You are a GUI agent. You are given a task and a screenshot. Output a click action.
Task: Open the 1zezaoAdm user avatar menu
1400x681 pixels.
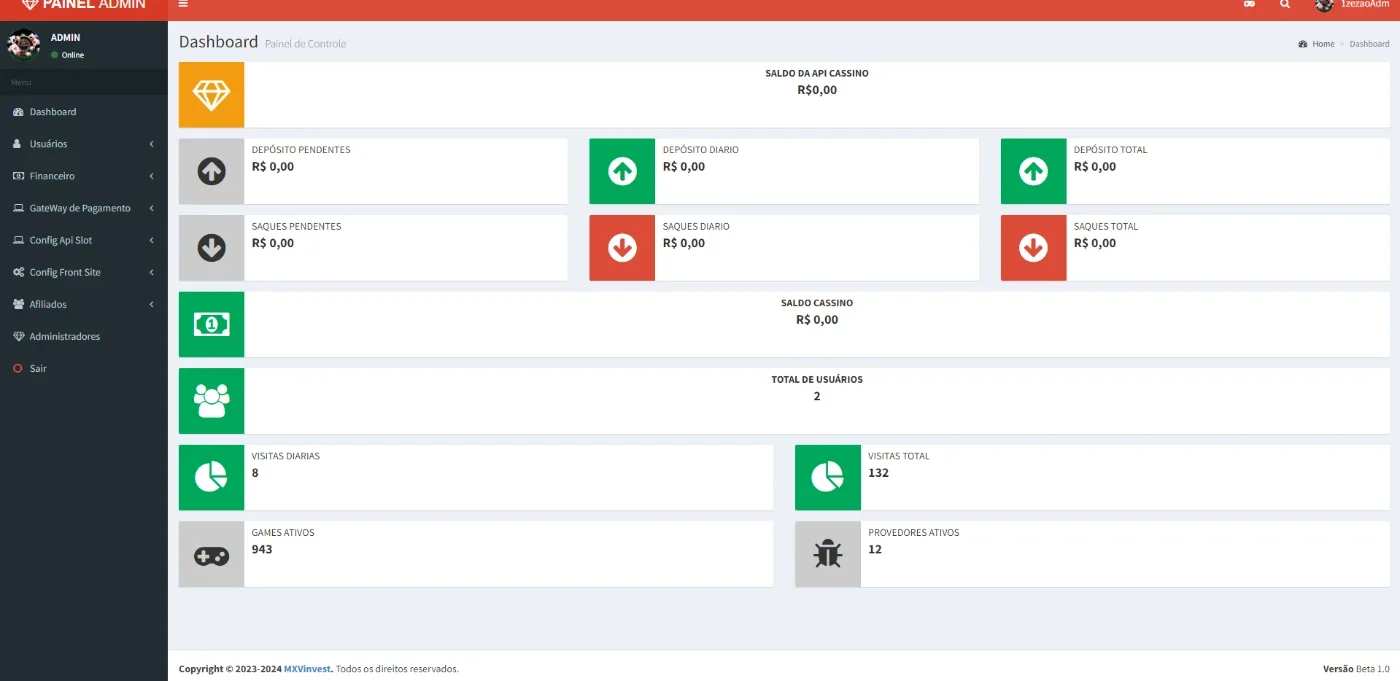point(1324,4)
